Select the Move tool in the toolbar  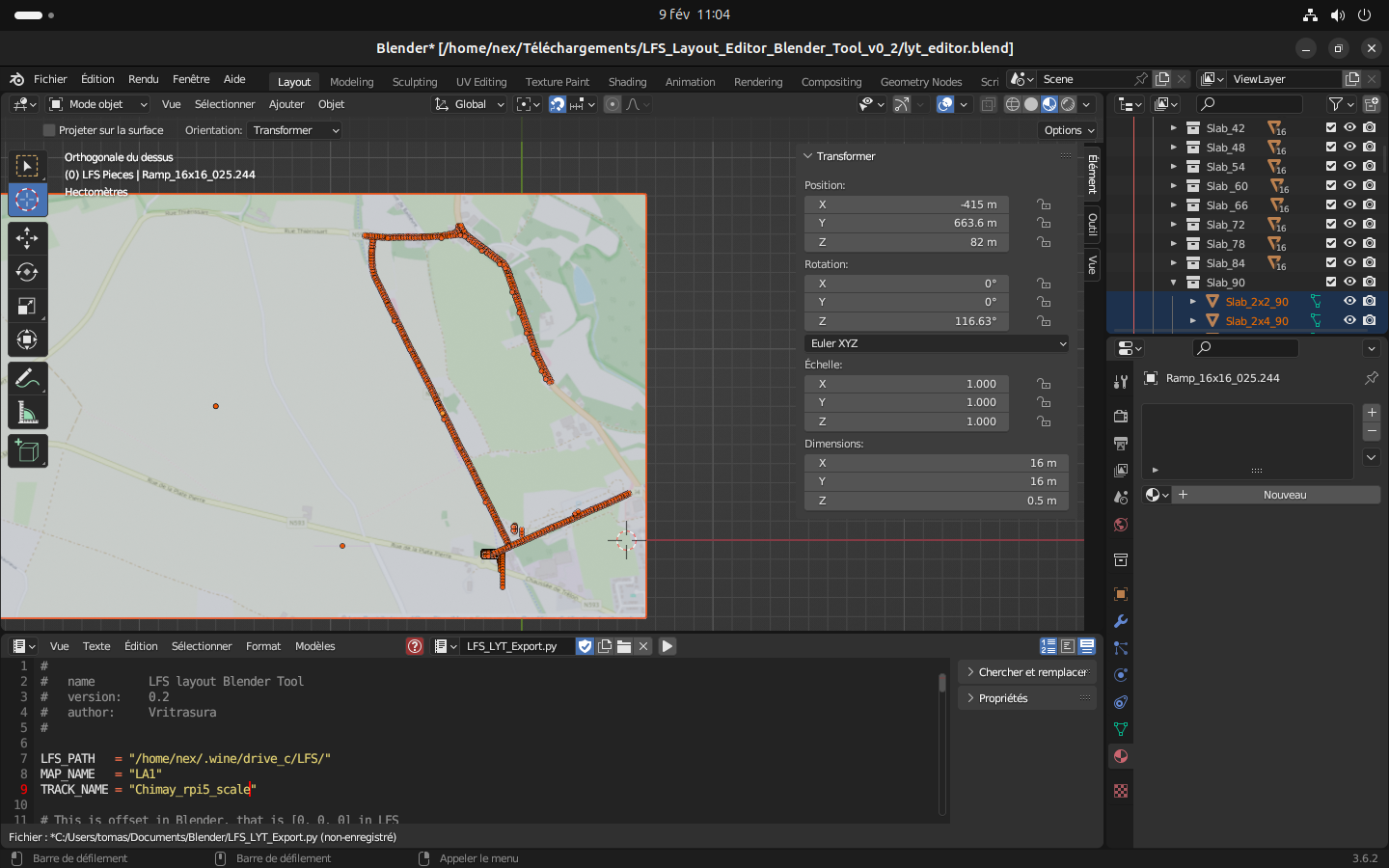[27, 237]
